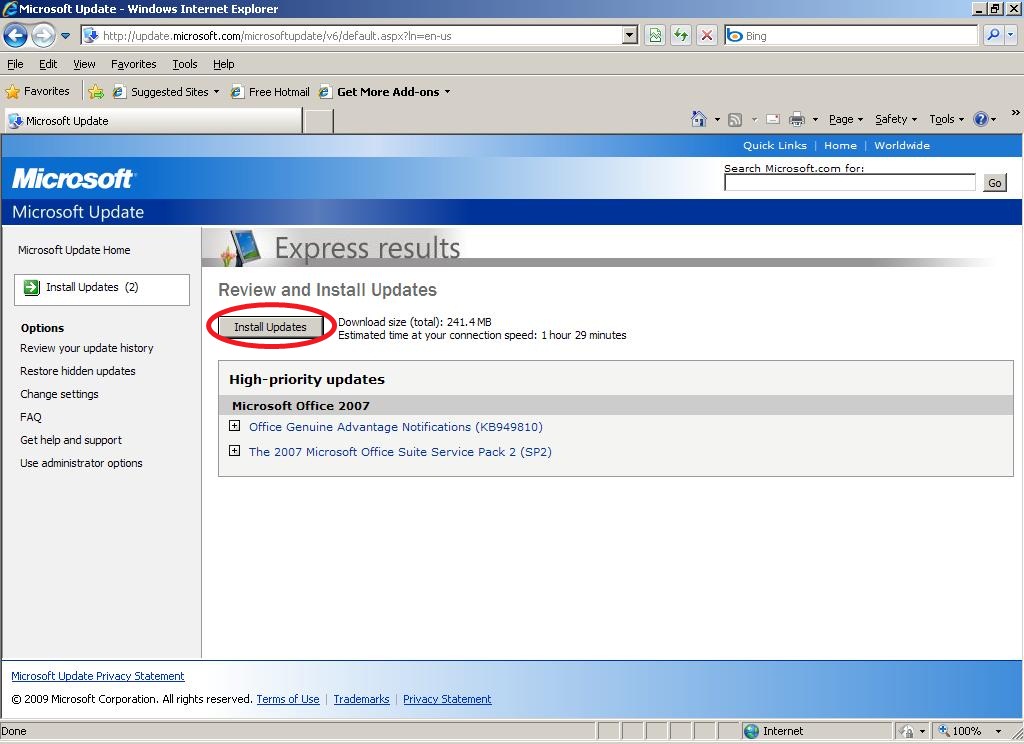Click the Internet security zone globe icon
Screen dimensions: 1024x744
pos(752,731)
